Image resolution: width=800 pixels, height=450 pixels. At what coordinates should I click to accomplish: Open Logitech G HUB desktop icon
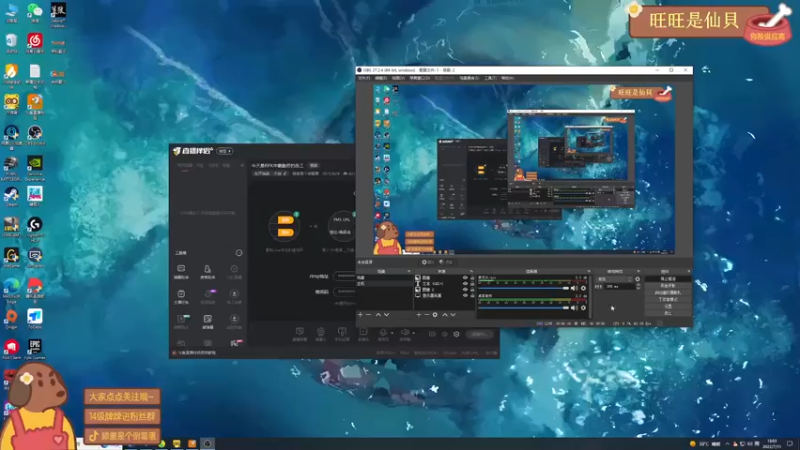(35, 227)
